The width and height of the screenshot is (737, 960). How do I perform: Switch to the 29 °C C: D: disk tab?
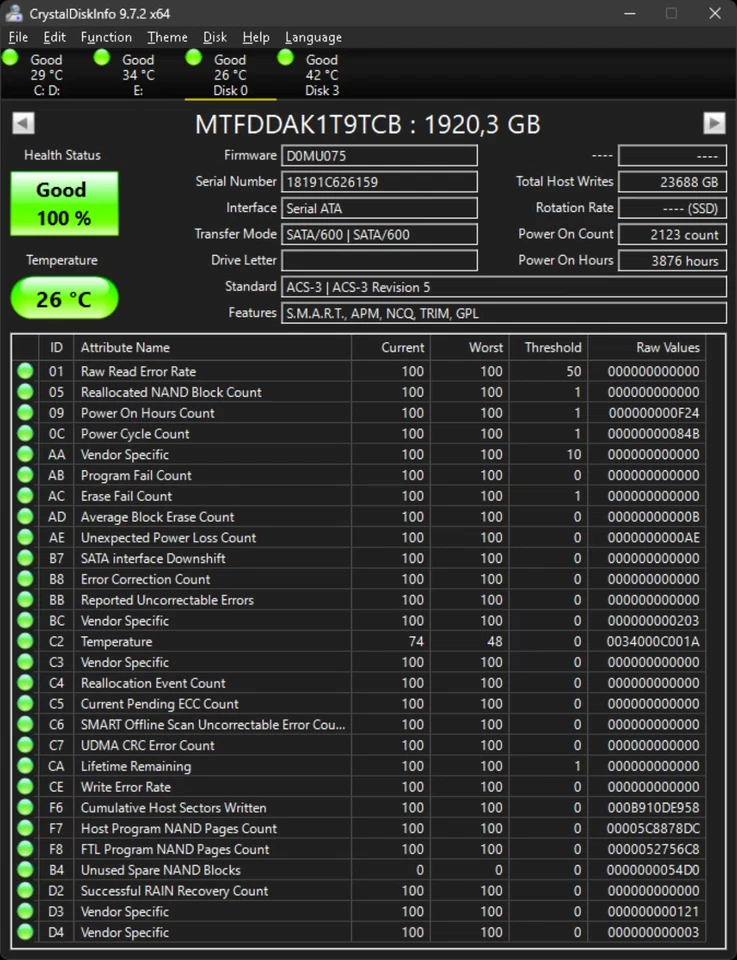coord(47,75)
